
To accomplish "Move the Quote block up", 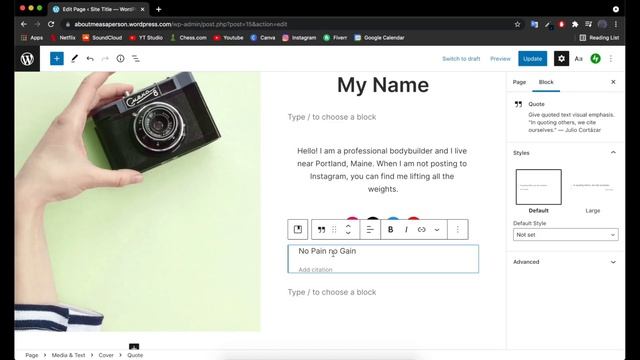I will pyautogui.click(x=348, y=226).
